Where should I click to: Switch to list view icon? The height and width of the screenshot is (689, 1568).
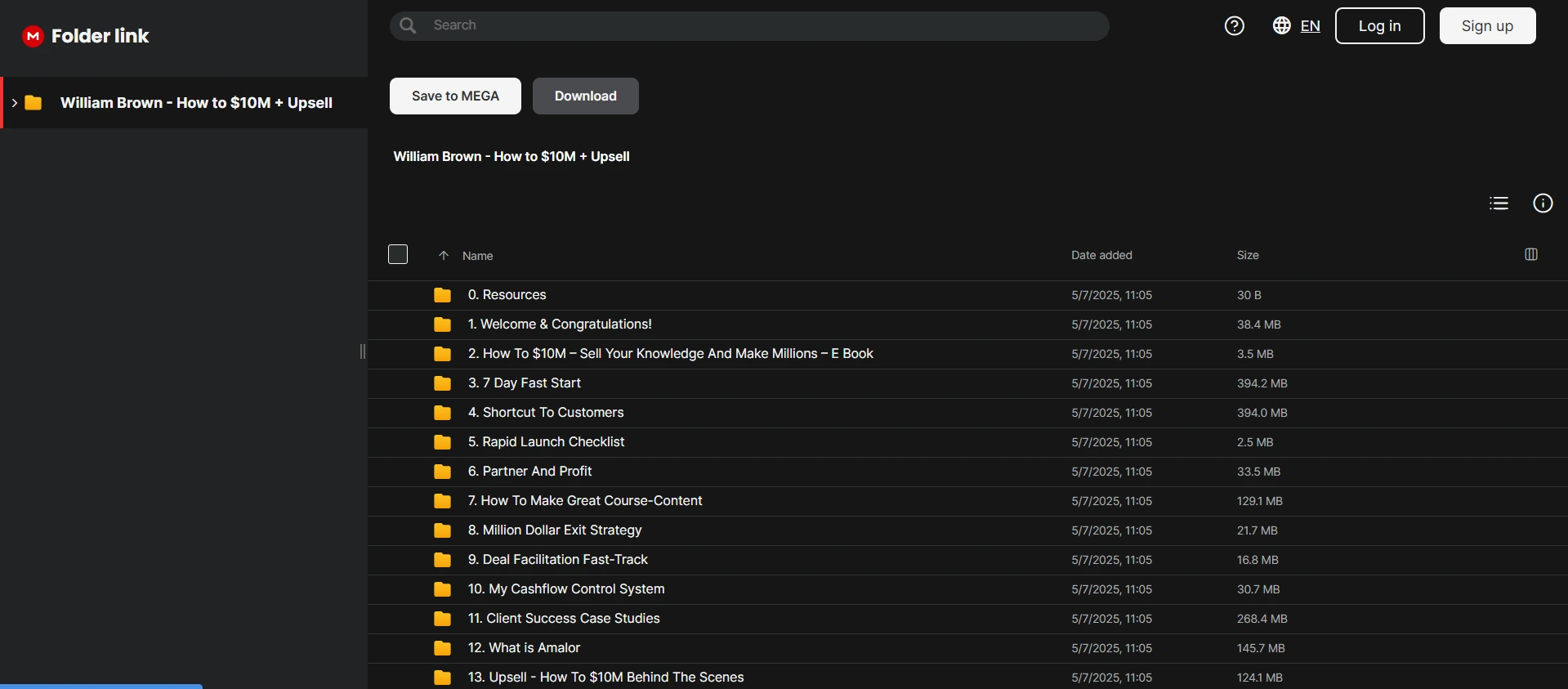(1499, 204)
